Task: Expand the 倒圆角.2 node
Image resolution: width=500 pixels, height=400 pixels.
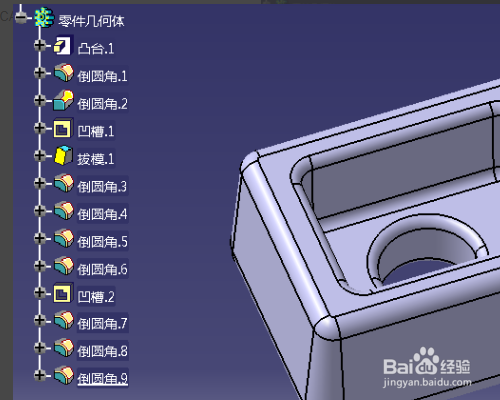Action: point(40,100)
